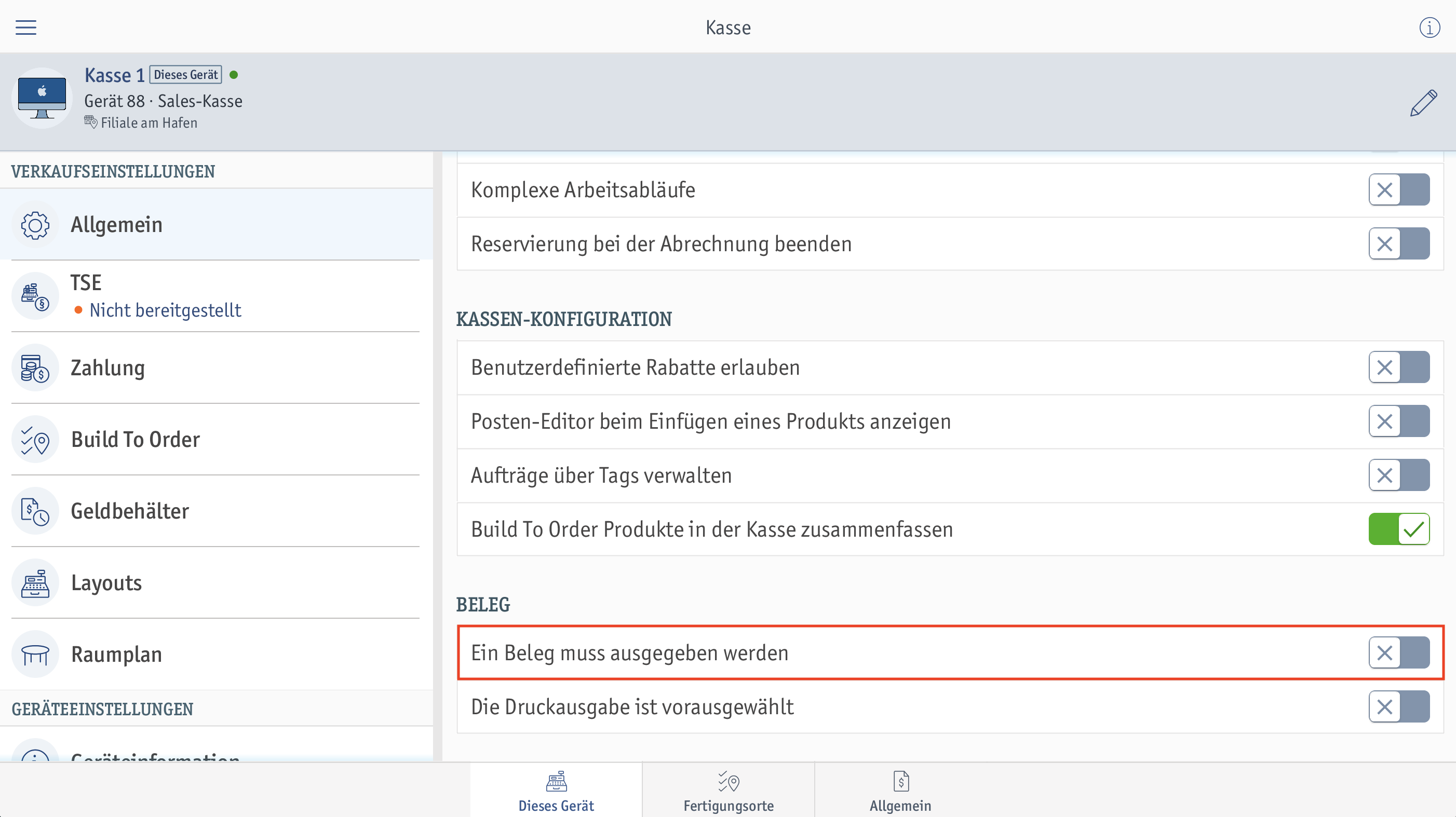Screen dimensions: 1456x817
Task: Click the KASSEN-KONFIGURATION section heading
Action: coord(564,319)
